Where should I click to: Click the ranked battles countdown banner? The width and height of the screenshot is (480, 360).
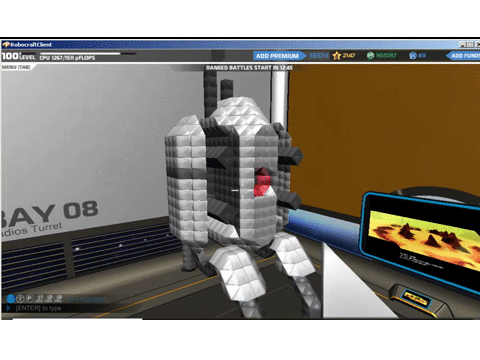tap(249, 68)
